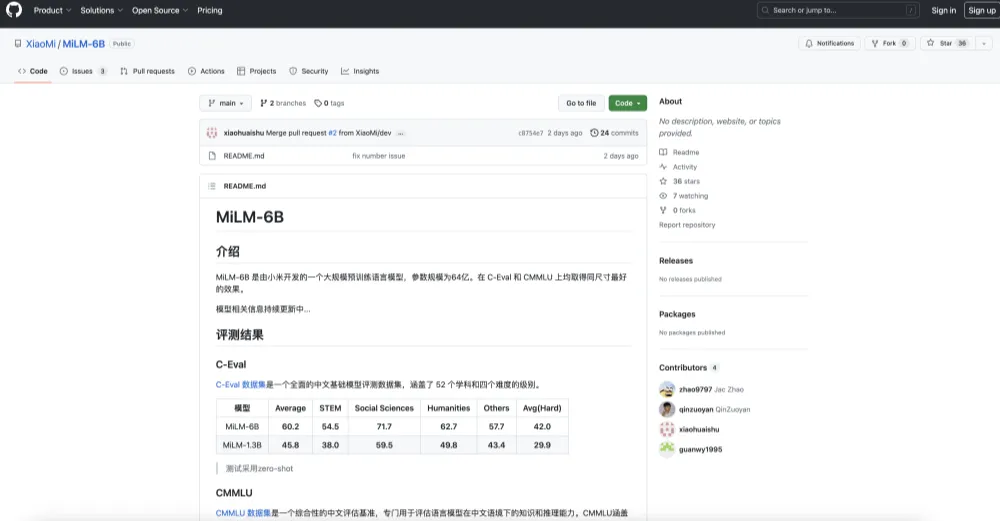Open pull request #2 link
The height and width of the screenshot is (521, 1000).
pos(332,133)
